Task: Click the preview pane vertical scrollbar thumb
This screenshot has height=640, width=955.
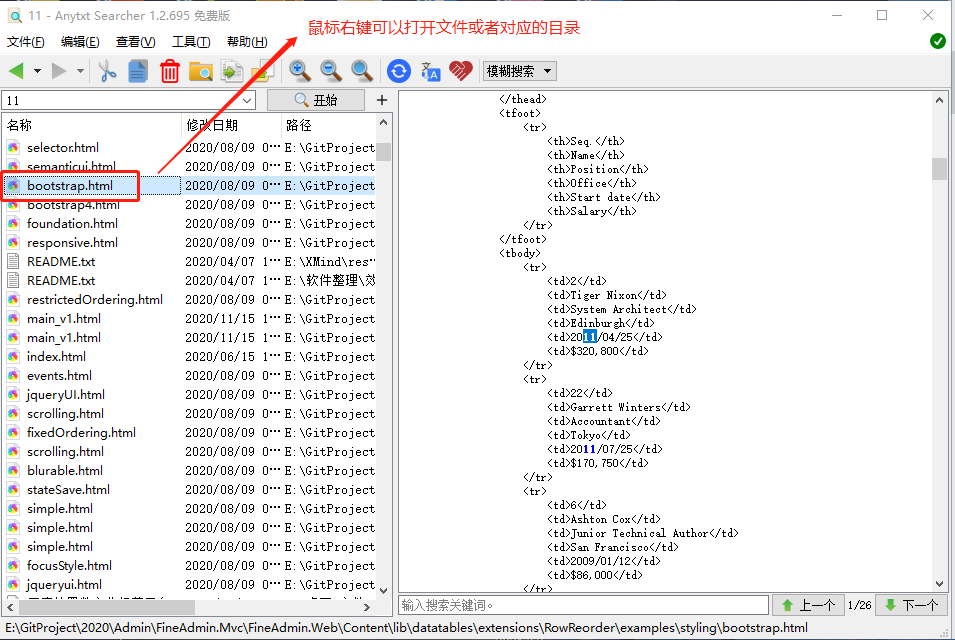Action: (939, 169)
